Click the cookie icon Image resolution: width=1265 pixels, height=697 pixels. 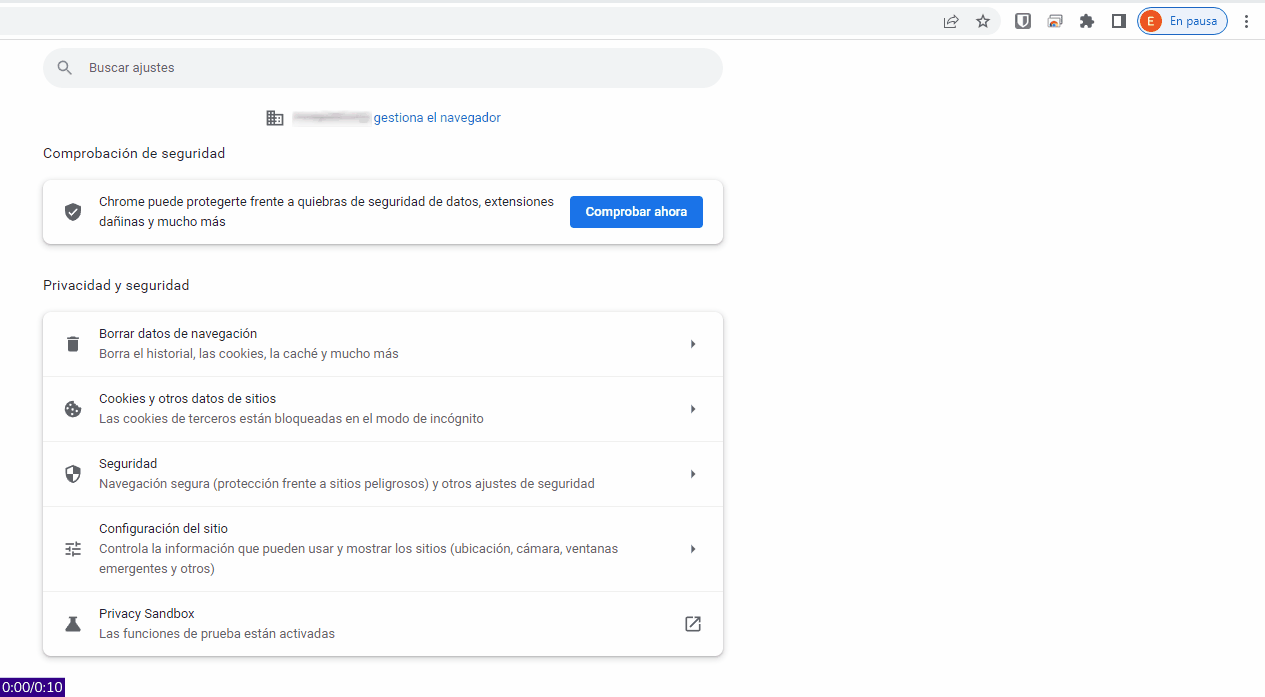pyautogui.click(x=73, y=409)
